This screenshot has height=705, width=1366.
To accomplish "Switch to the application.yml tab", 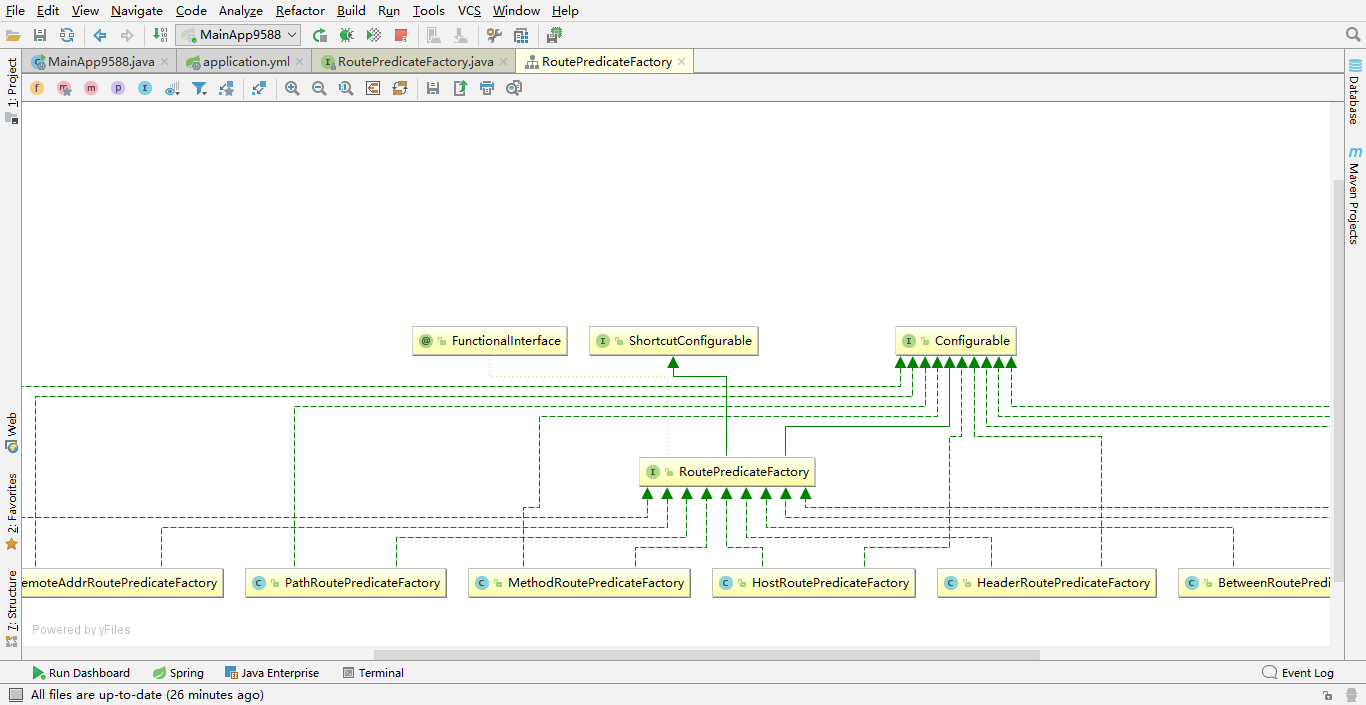I will [245, 62].
